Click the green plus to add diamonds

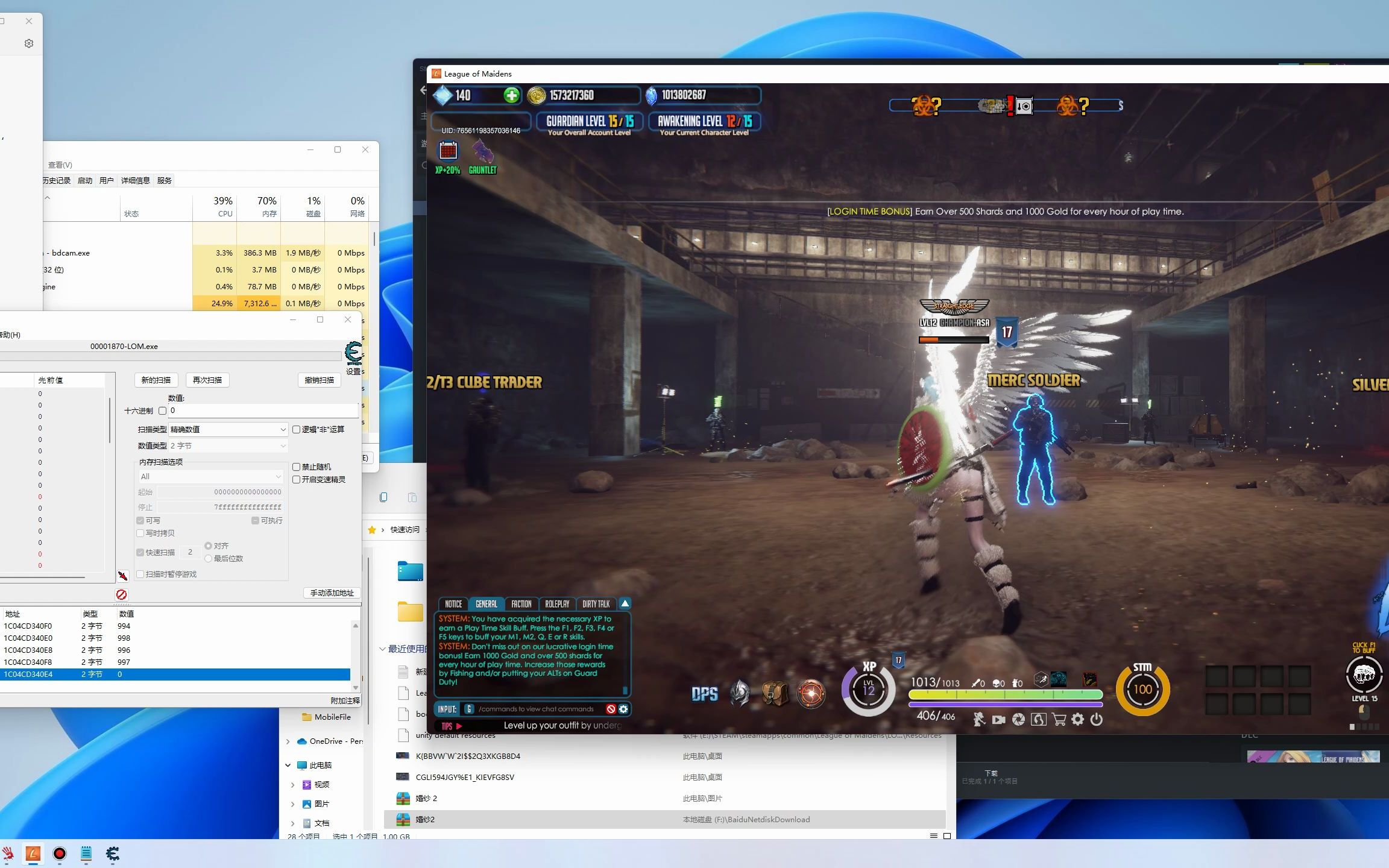click(511, 95)
